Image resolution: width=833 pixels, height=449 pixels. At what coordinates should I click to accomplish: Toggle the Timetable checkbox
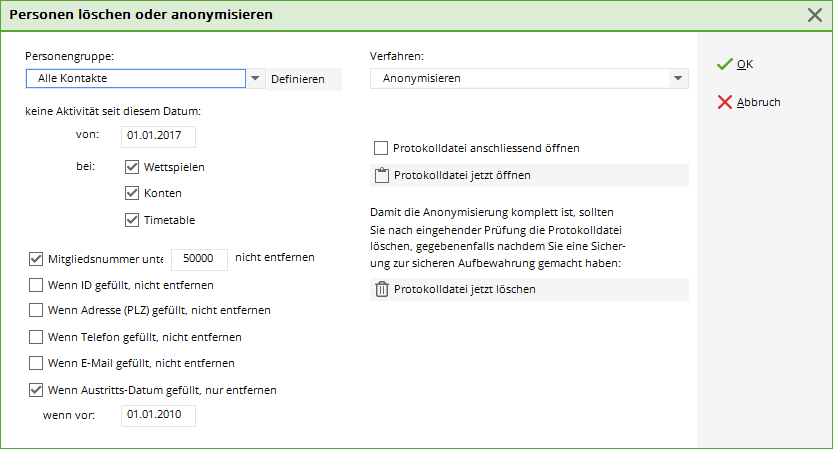coord(133,220)
